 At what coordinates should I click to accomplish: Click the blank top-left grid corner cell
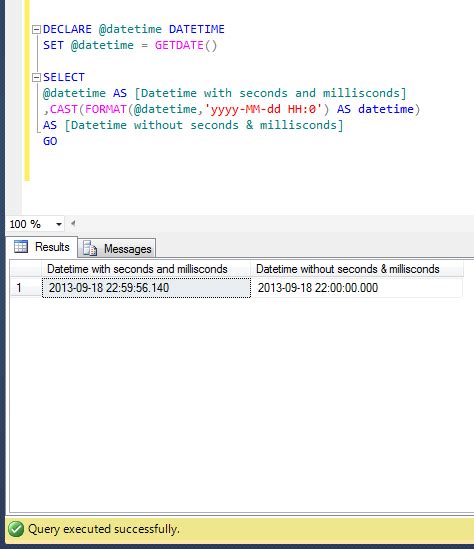pos(26,269)
